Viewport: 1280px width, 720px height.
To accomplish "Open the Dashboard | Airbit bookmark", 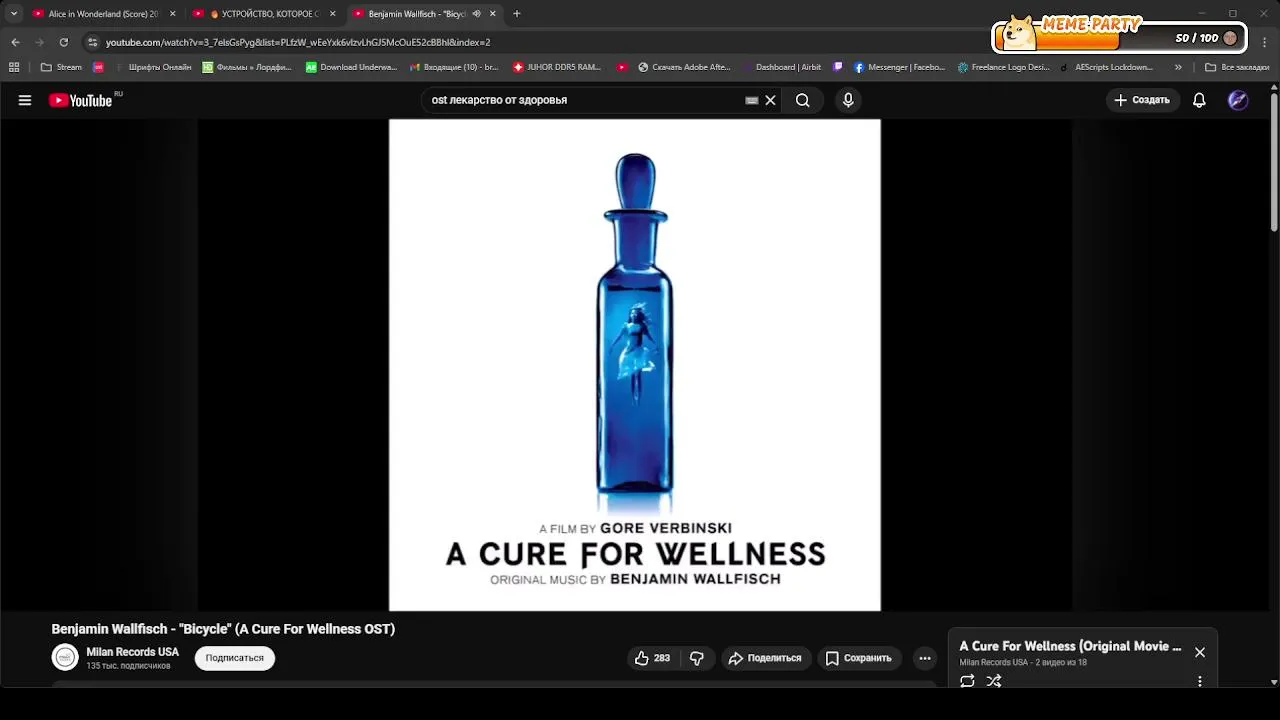I will pos(782,67).
